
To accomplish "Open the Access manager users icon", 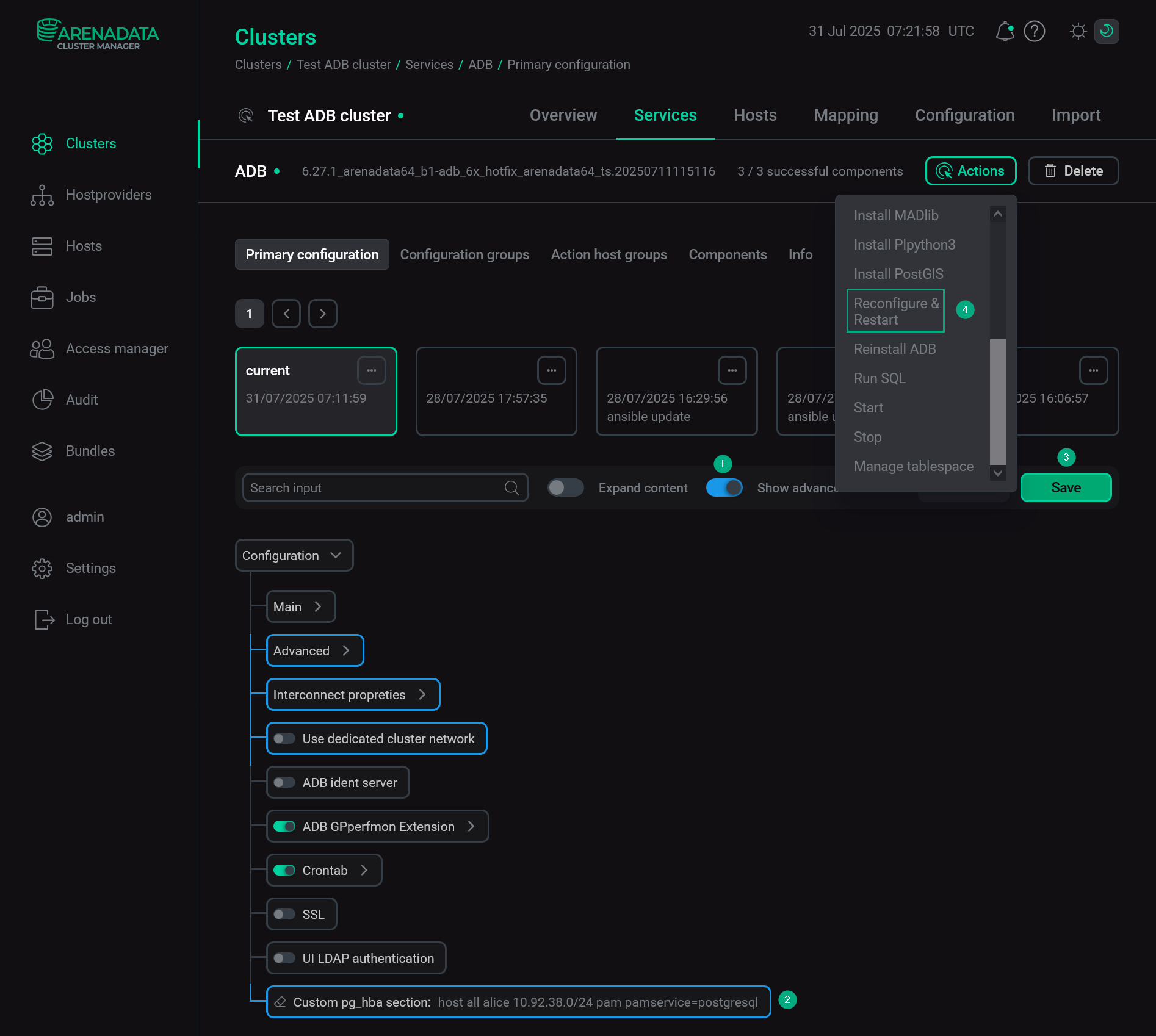I will click(42, 348).
